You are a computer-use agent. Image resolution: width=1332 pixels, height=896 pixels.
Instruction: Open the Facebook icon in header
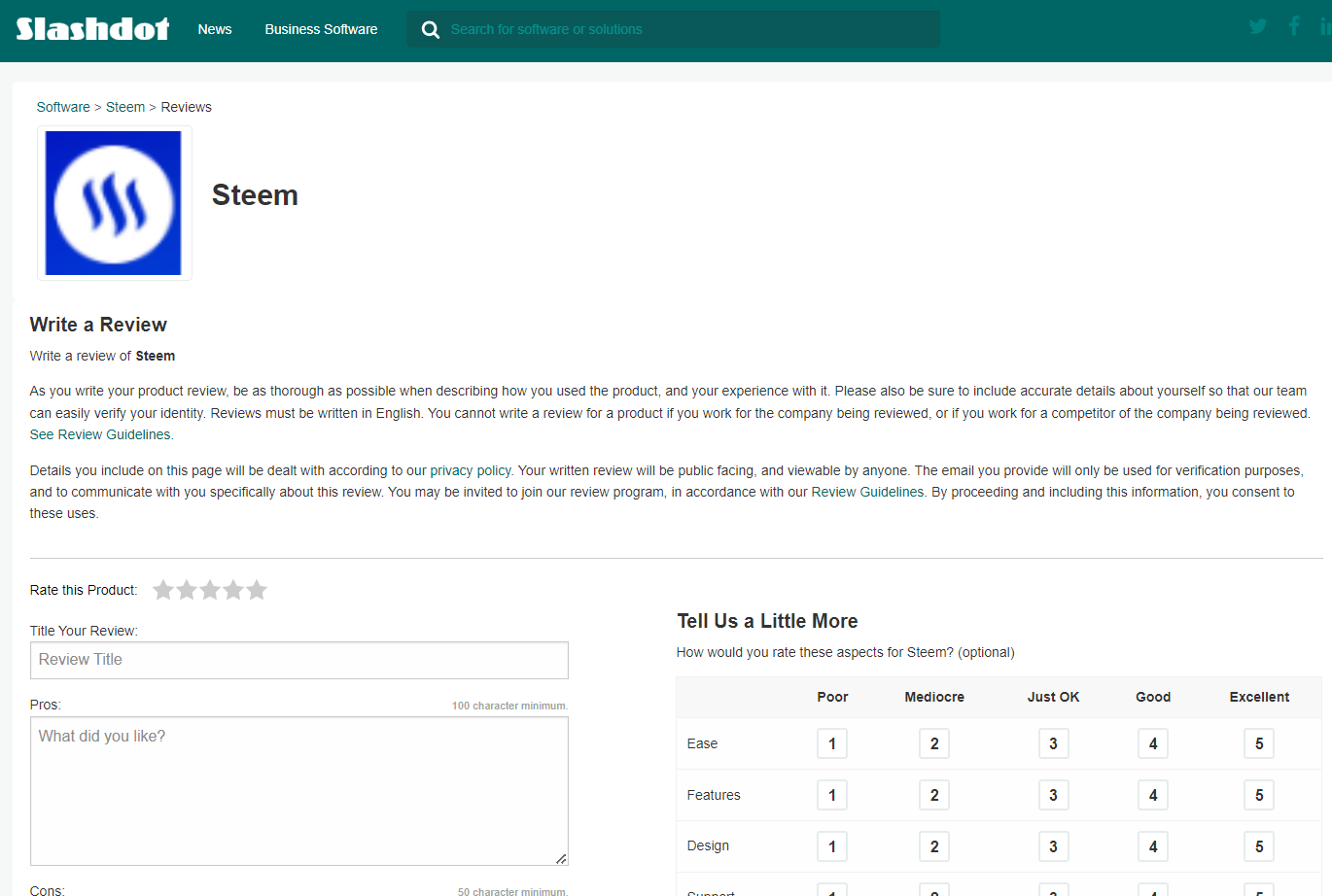point(1294,25)
